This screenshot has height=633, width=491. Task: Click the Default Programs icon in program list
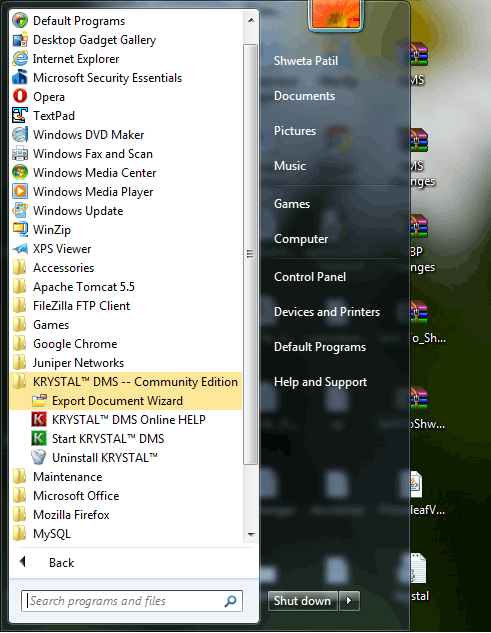click(x=20, y=21)
